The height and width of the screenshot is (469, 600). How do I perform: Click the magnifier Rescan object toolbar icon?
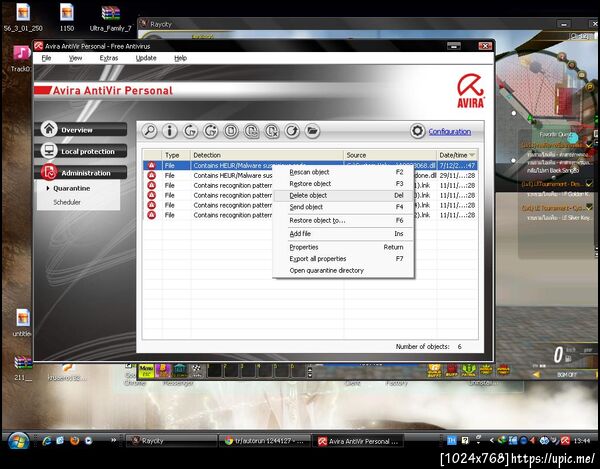pyautogui.click(x=149, y=131)
